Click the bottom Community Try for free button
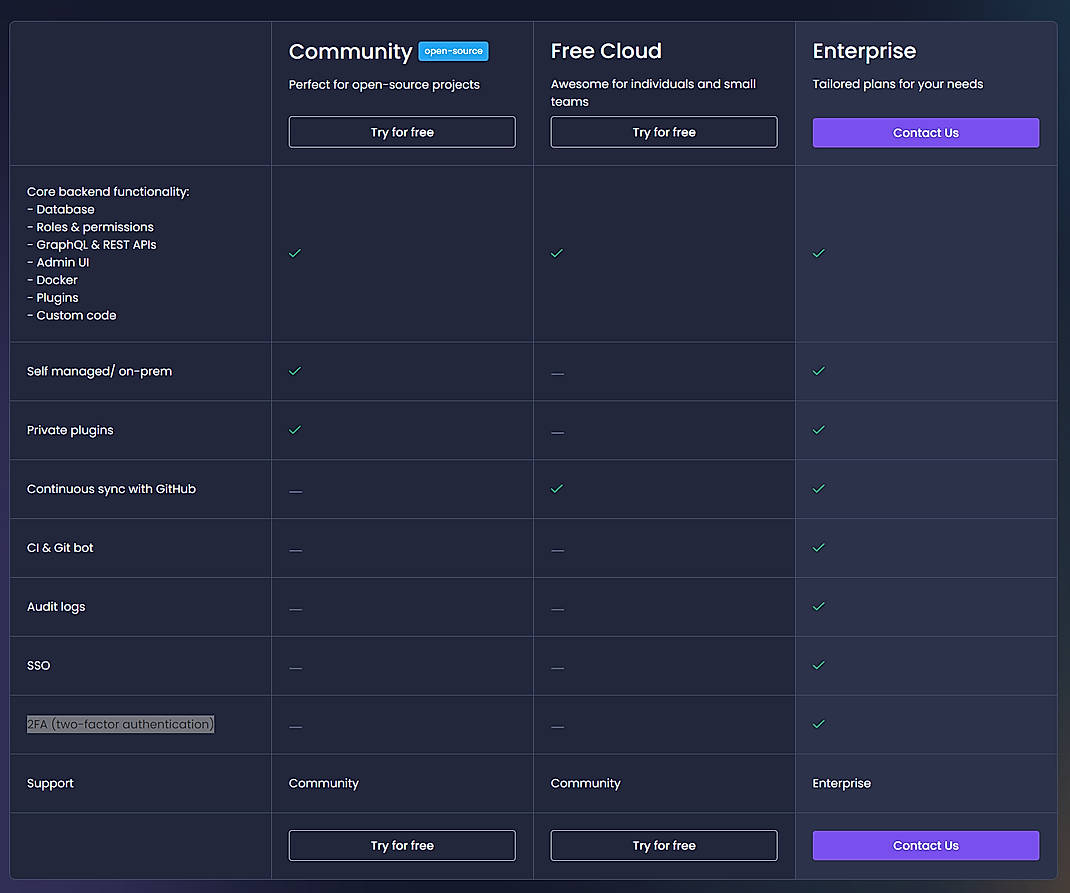Image resolution: width=1070 pixels, height=893 pixels. [402, 845]
